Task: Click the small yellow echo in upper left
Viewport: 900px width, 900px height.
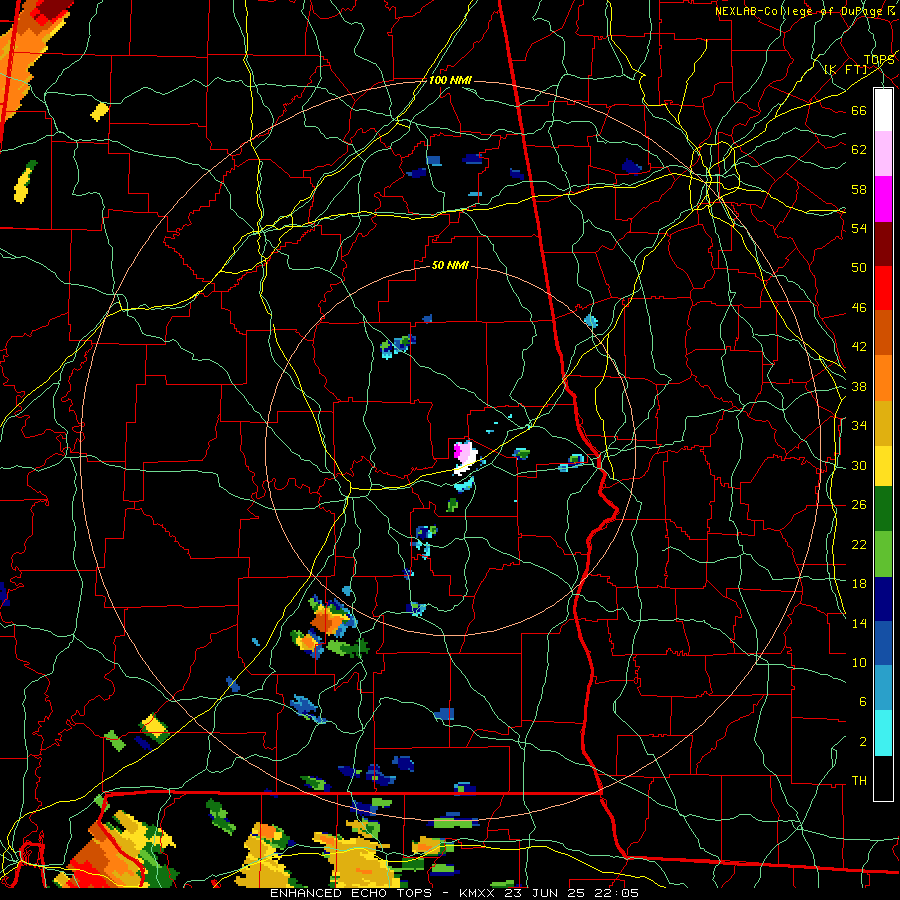Action: coord(99,111)
